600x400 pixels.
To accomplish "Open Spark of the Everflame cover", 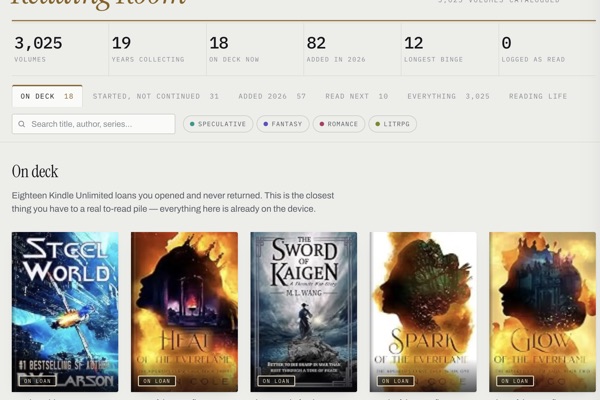I will (x=423, y=312).
